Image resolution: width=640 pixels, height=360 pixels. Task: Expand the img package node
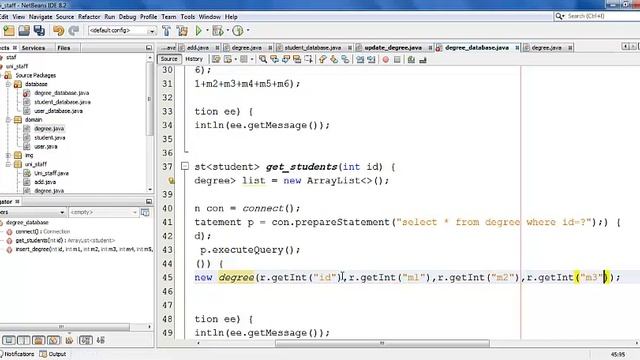(x=8, y=155)
